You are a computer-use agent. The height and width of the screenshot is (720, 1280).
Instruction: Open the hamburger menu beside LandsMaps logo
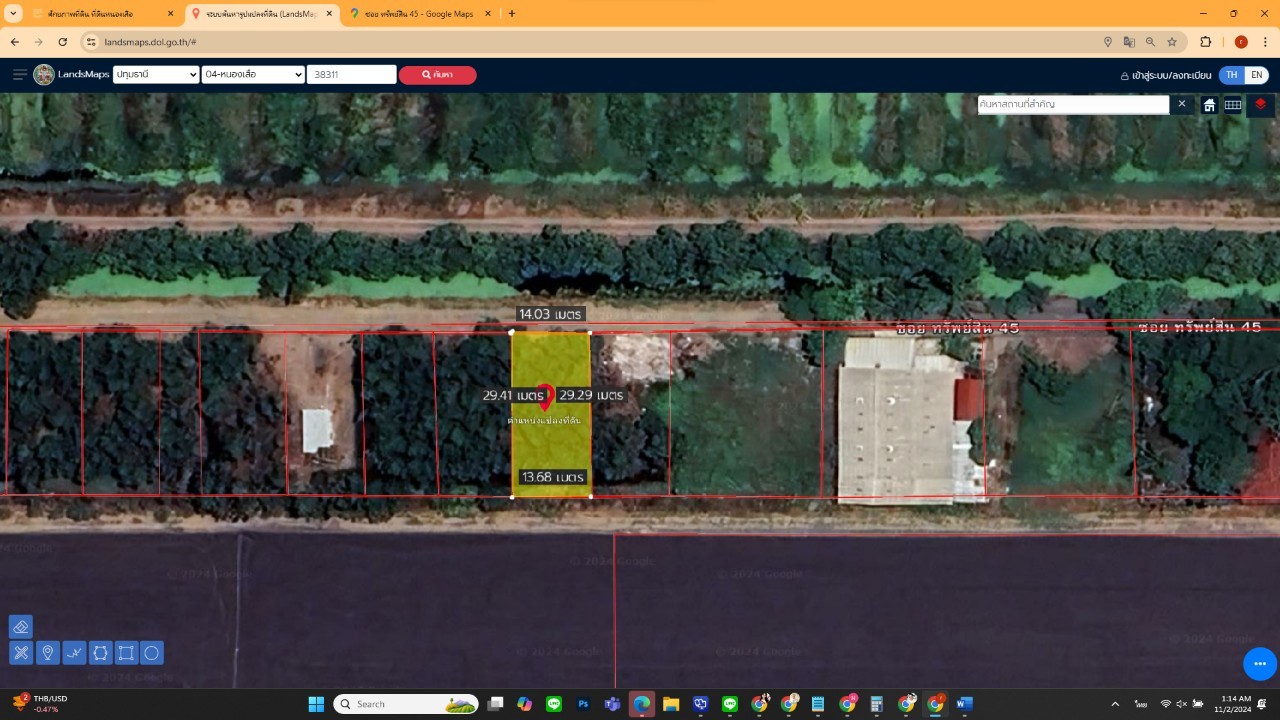coord(20,75)
